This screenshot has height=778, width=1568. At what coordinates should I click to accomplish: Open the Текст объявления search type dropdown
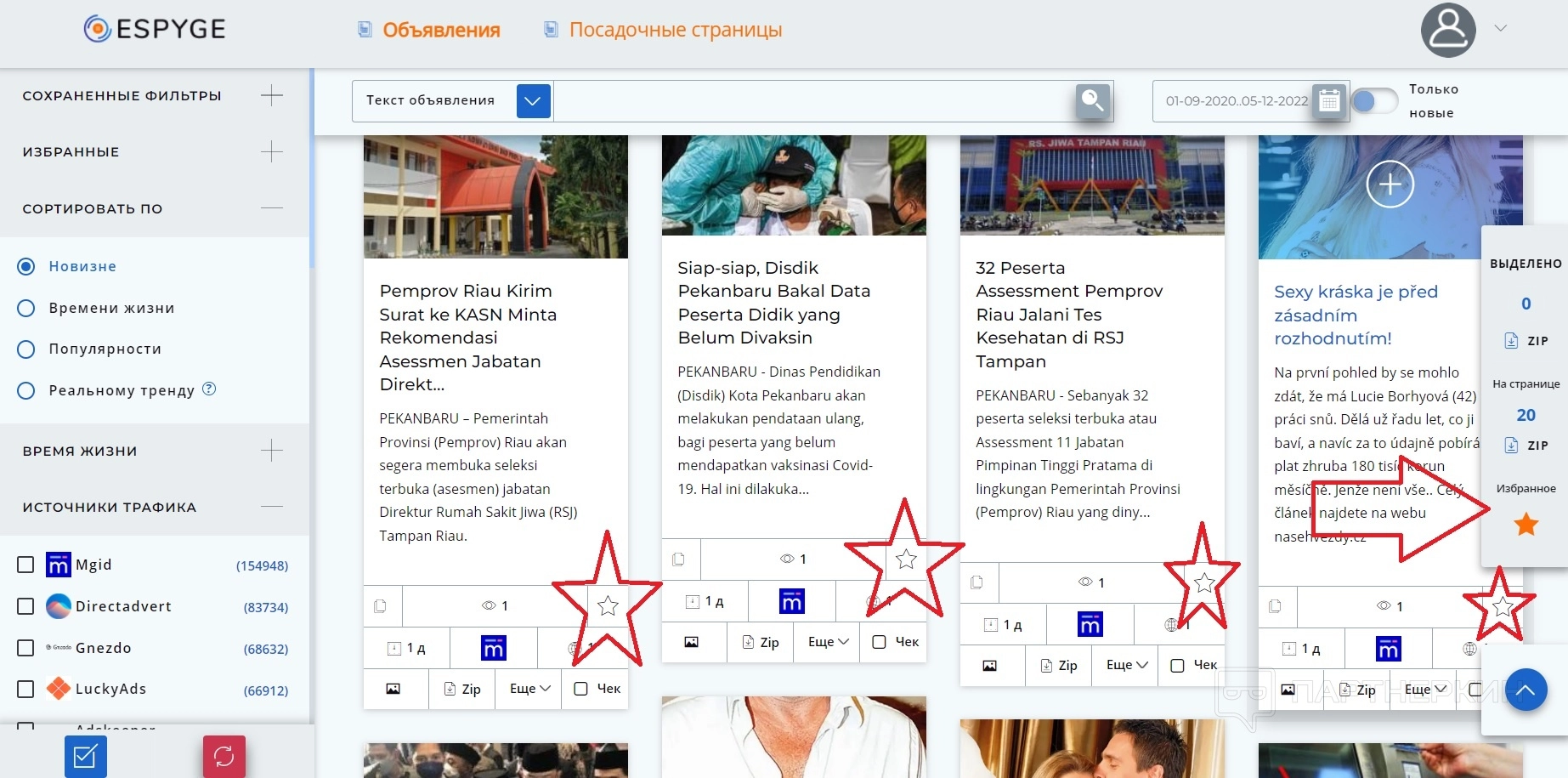534,100
